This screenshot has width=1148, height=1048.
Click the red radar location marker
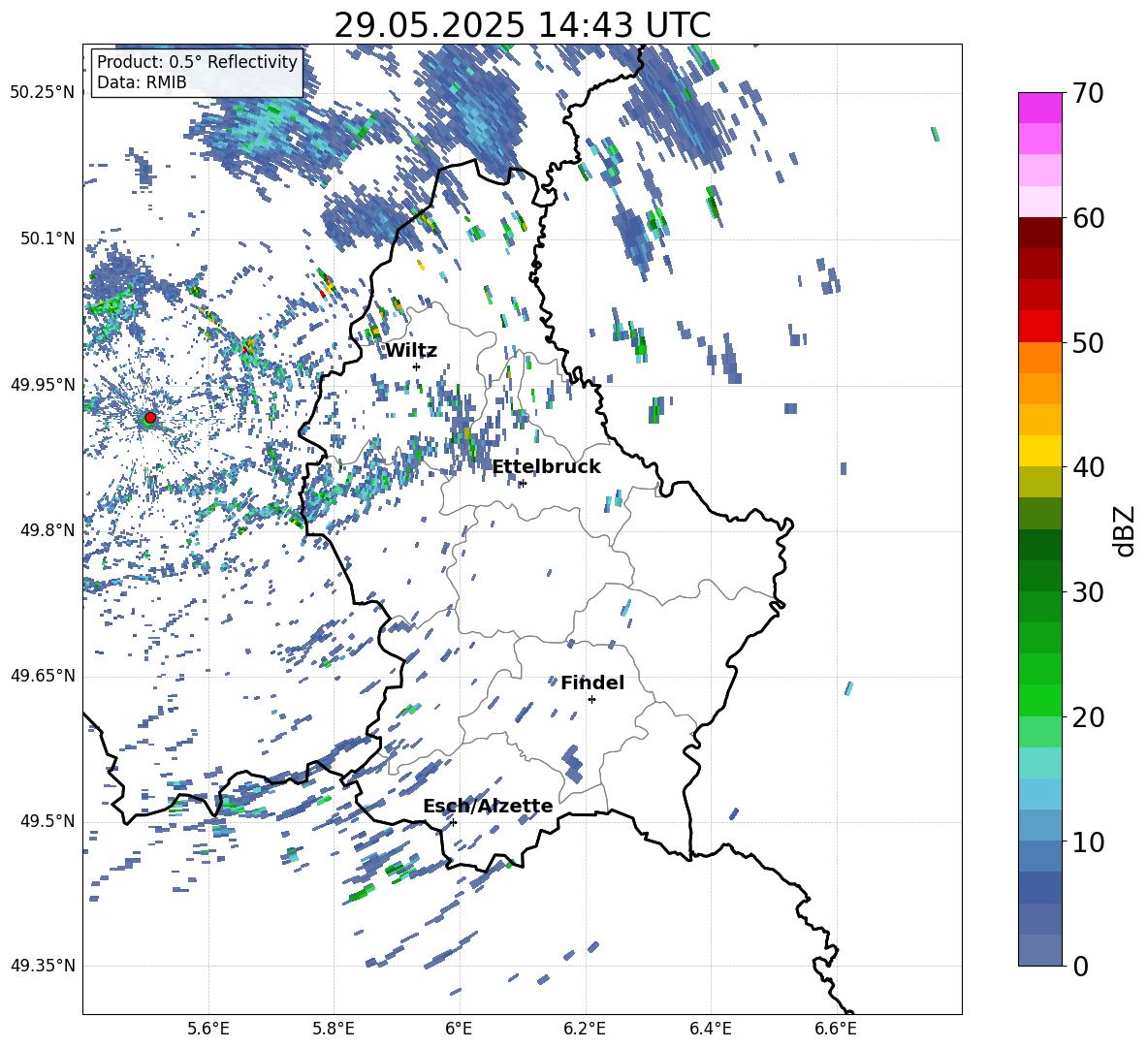coord(150,418)
